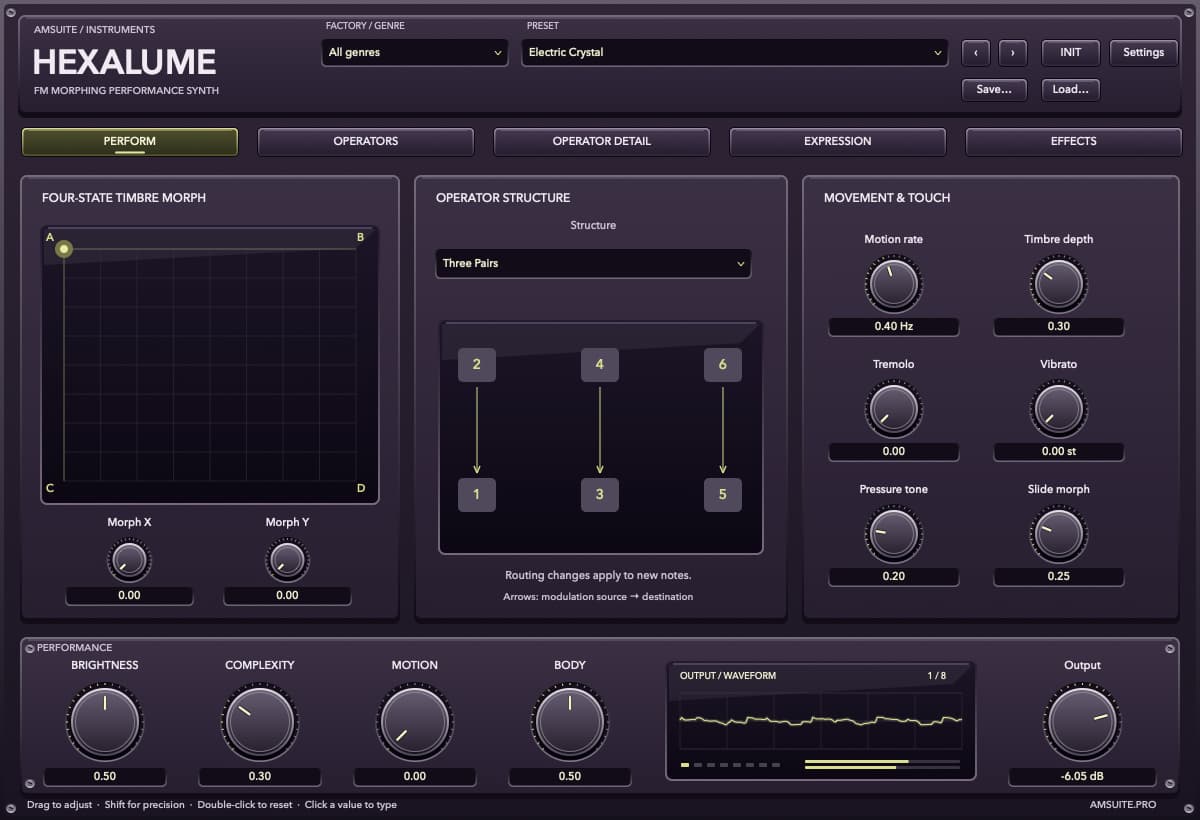Click the Vibrato knob
The width and height of the screenshot is (1200, 820).
1059,408
